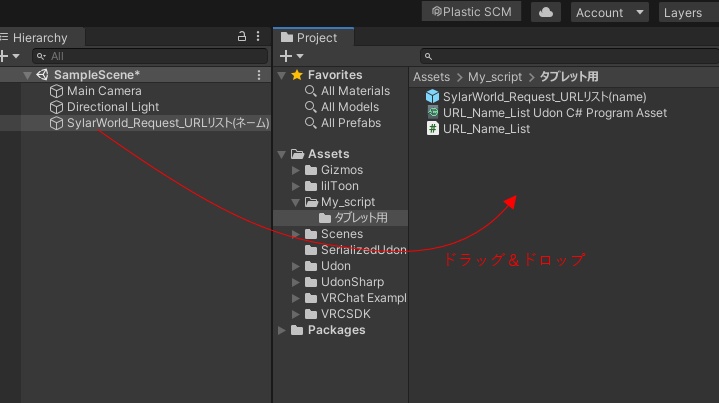The image size is (719, 403).
Task: Click the Project panel search field
Action: pyautogui.click(x=565, y=57)
